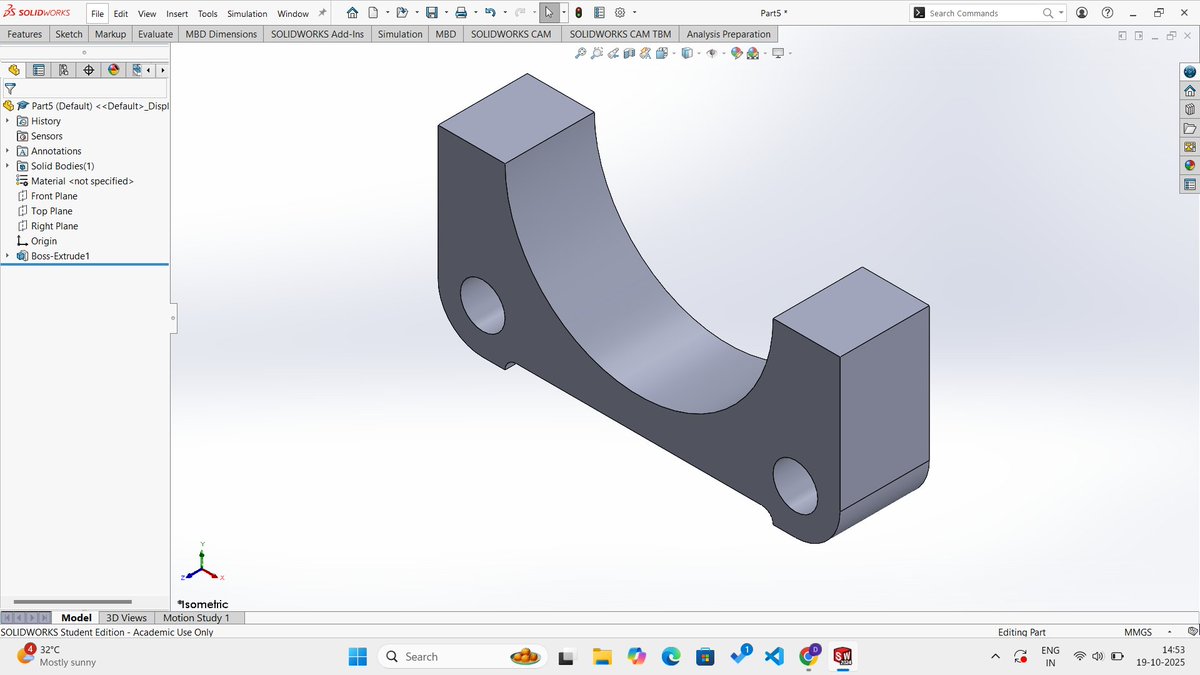The height and width of the screenshot is (675, 1200).
Task: Click the Windows Start button
Action: point(358,656)
